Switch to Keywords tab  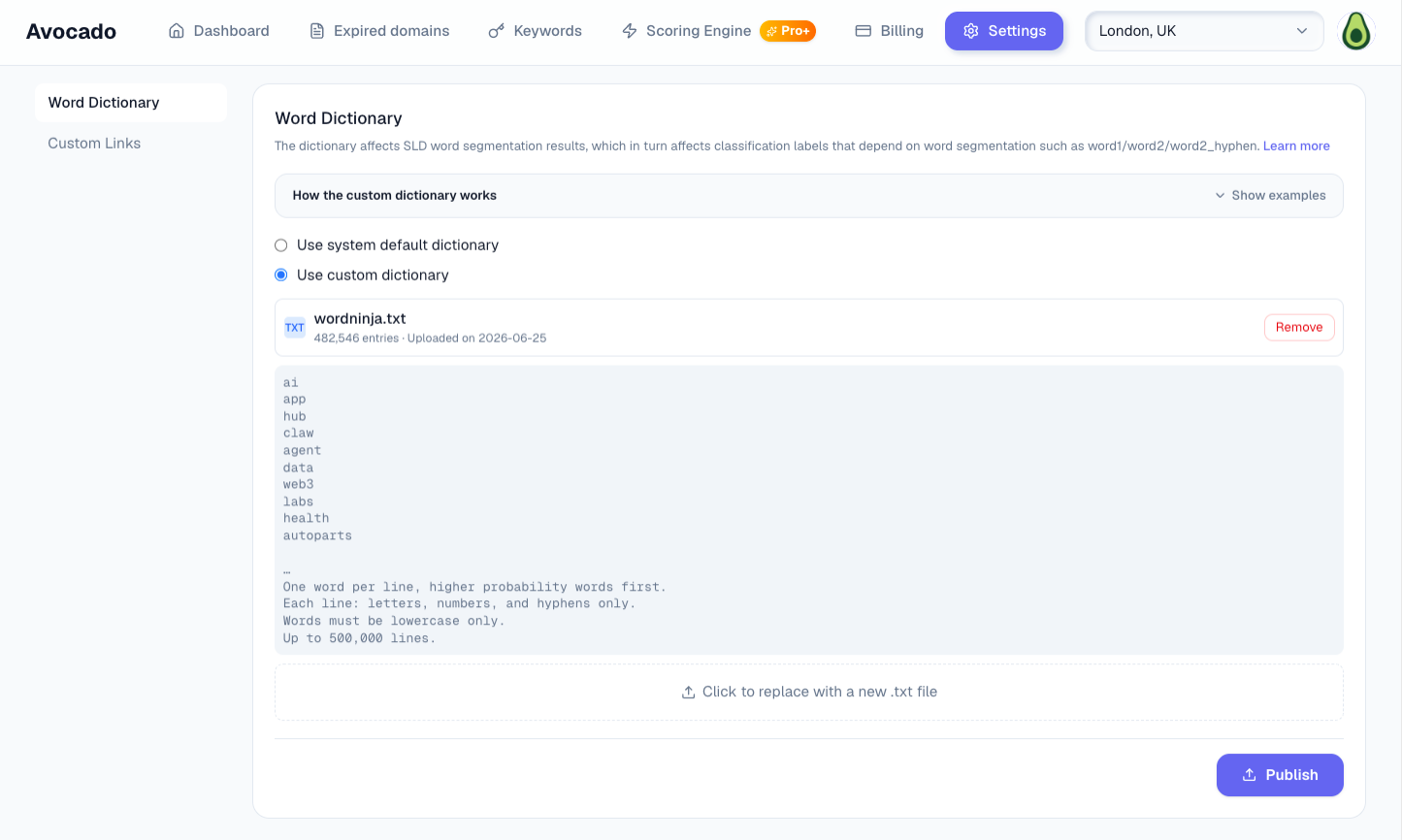[535, 31]
